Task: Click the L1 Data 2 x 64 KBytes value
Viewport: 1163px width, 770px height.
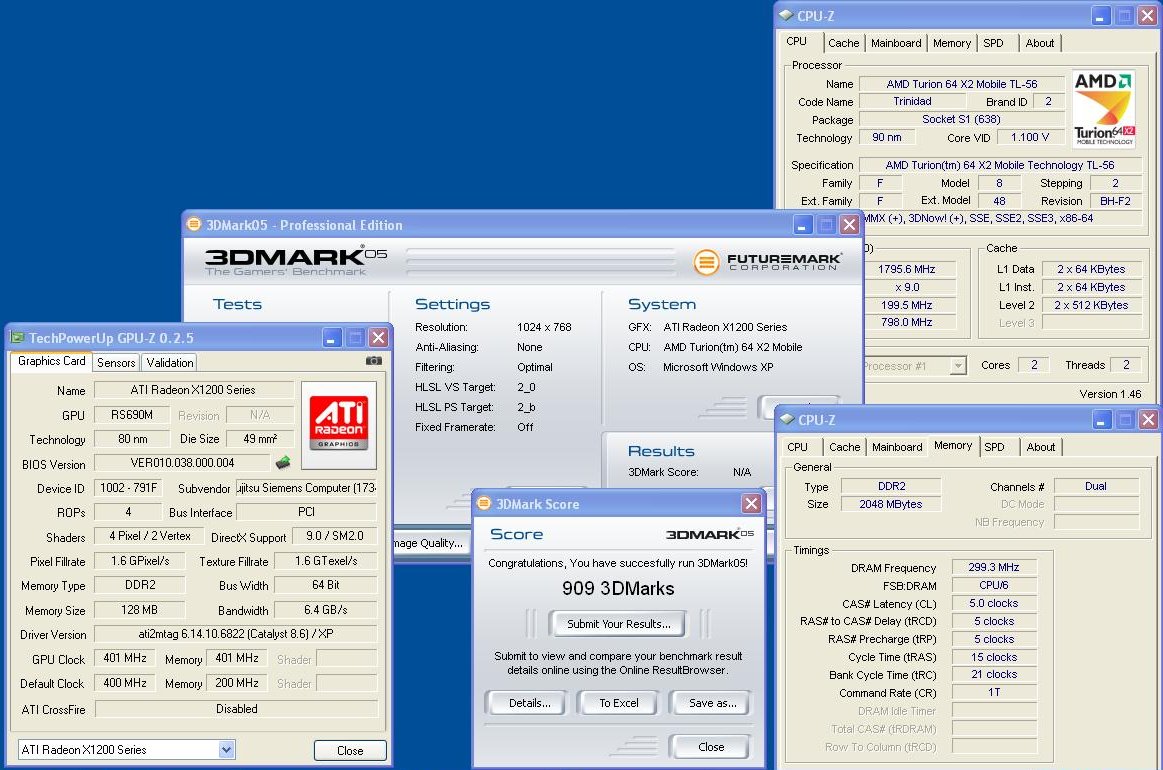Action: pyautogui.click(x=1091, y=269)
